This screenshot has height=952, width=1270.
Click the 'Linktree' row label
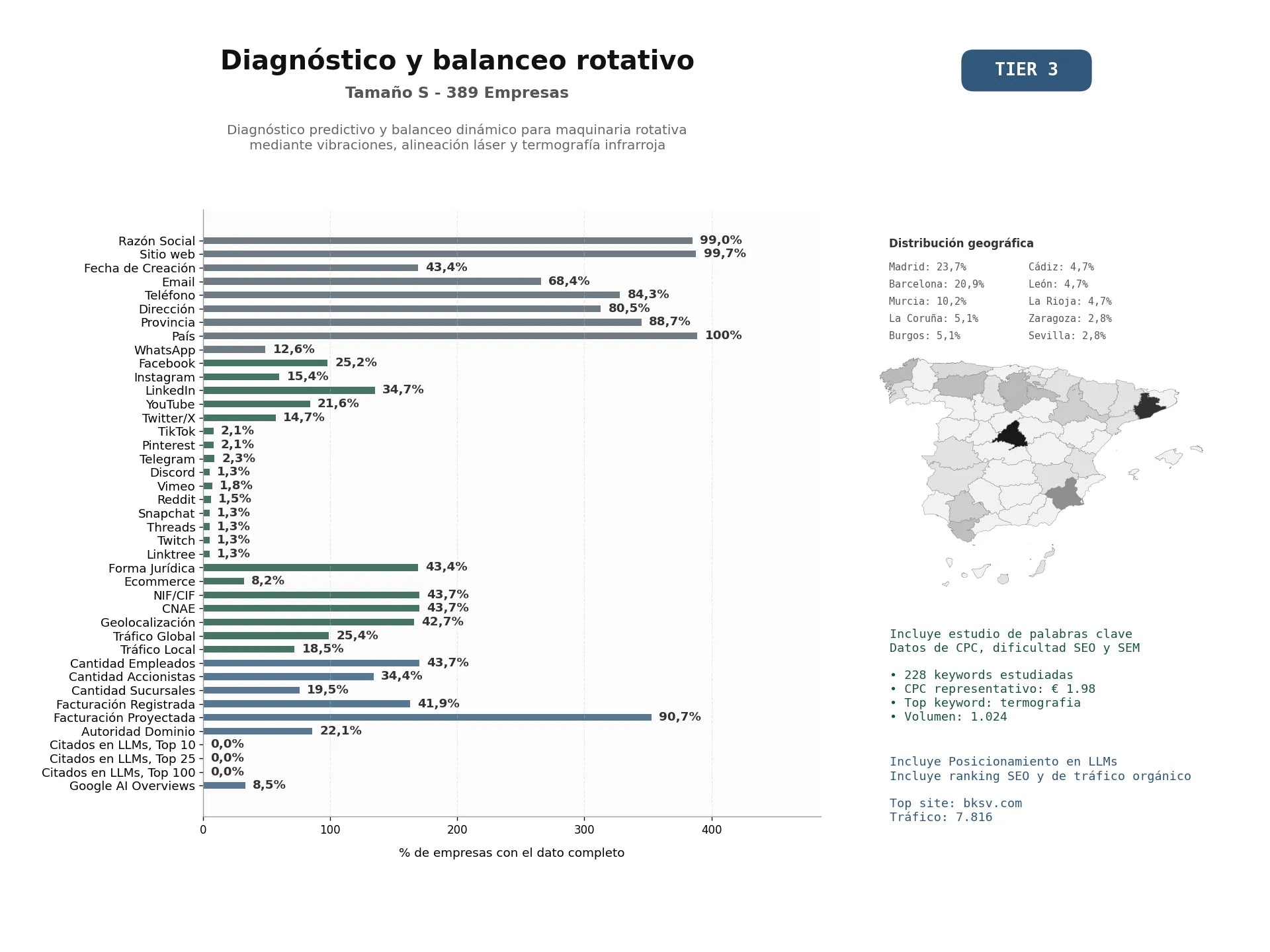[x=171, y=555]
